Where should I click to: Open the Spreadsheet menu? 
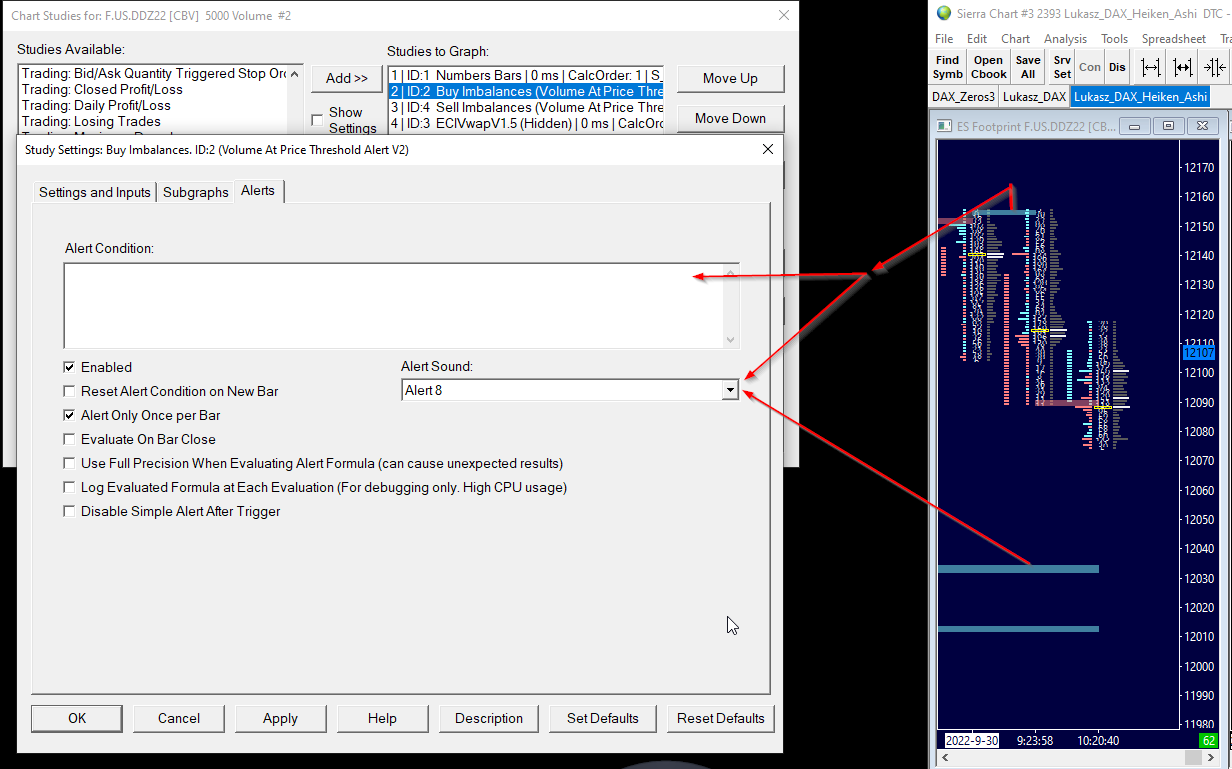click(1174, 39)
